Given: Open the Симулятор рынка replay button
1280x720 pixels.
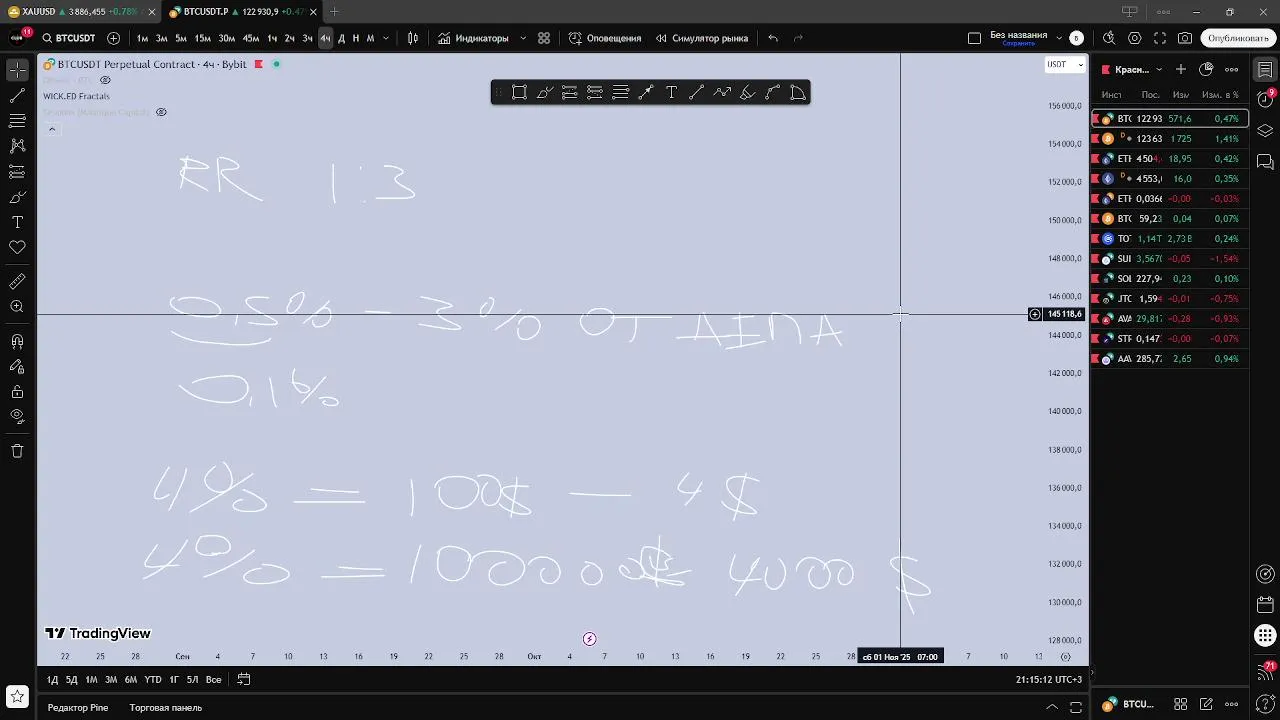Looking at the screenshot, I should pos(702,38).
